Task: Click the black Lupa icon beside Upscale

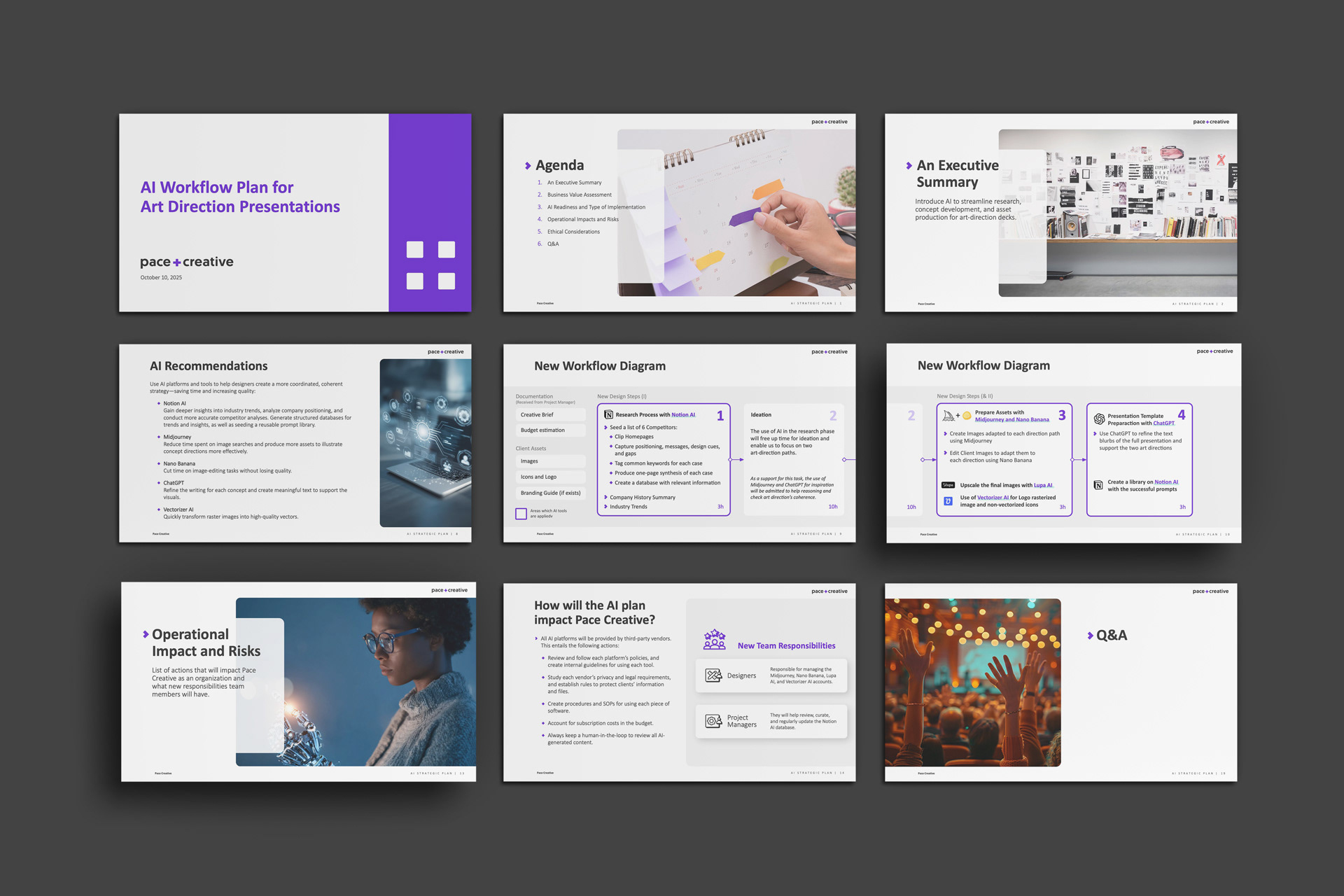Action: (x=948, y=485)
